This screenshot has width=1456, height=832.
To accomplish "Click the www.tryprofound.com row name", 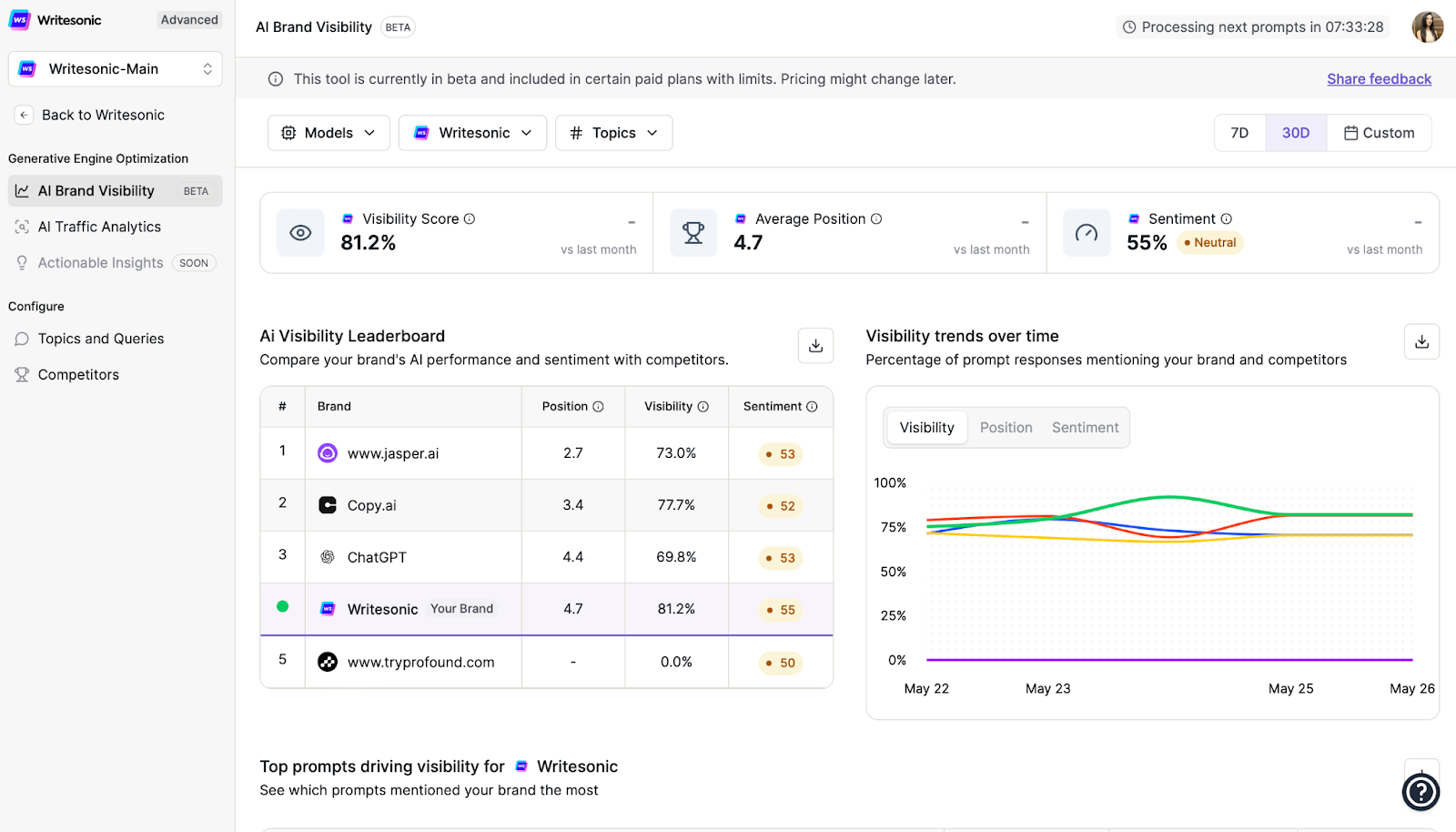I will [421, 662].
